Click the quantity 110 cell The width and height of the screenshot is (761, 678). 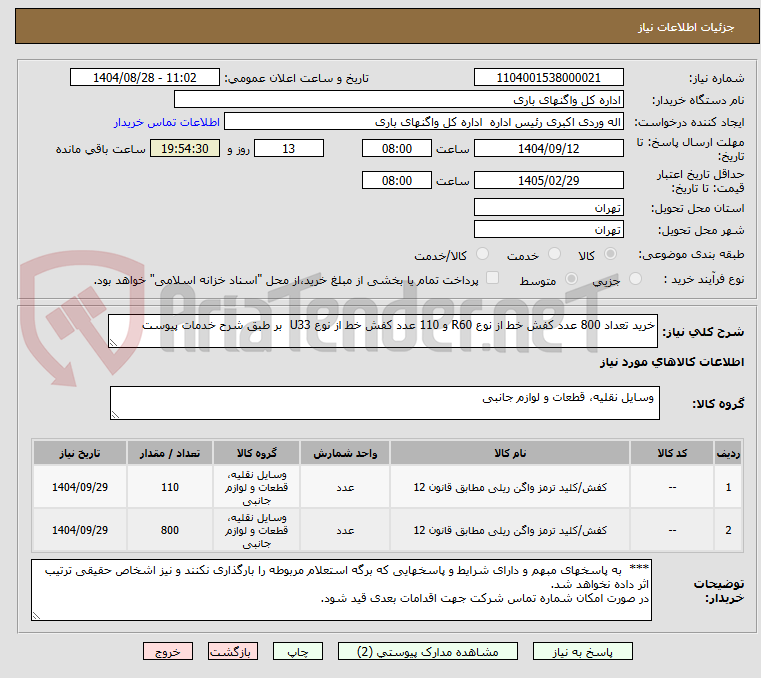point(170,487)
